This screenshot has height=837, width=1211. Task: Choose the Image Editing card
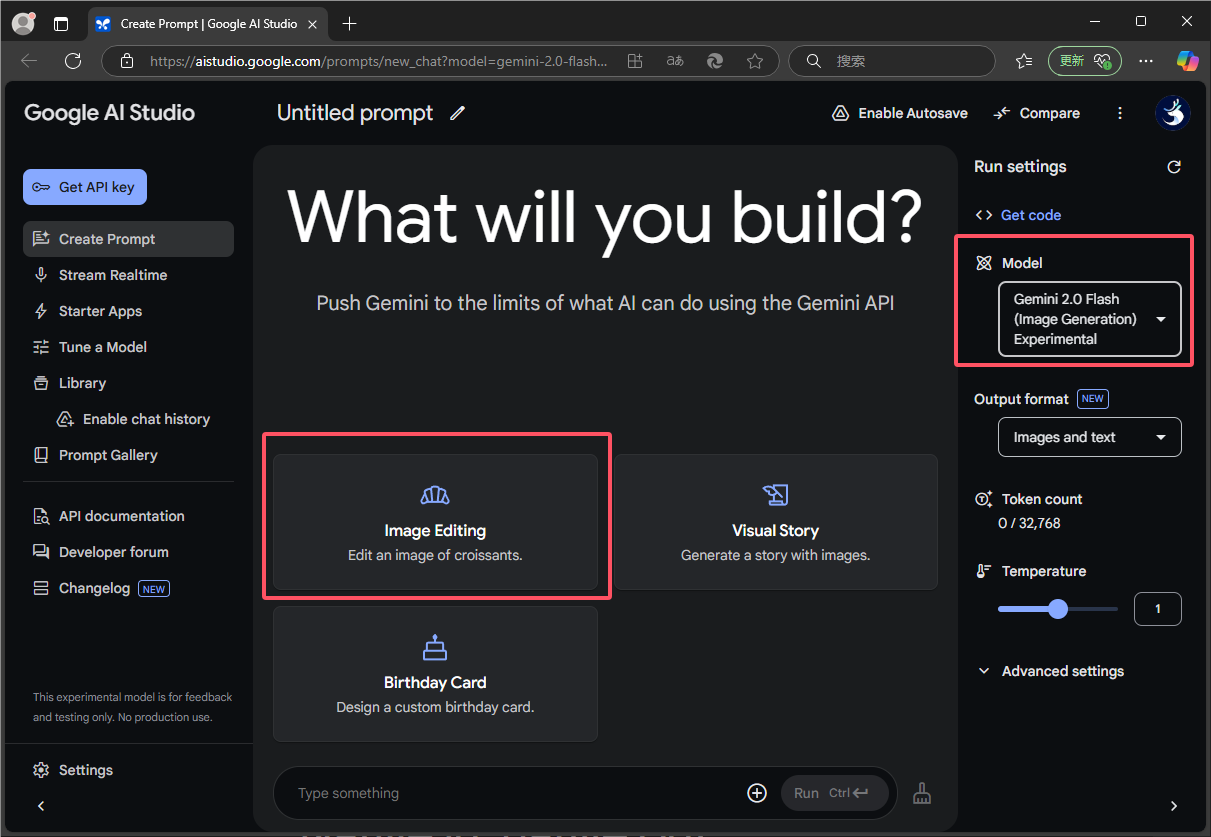coord(435,522)
